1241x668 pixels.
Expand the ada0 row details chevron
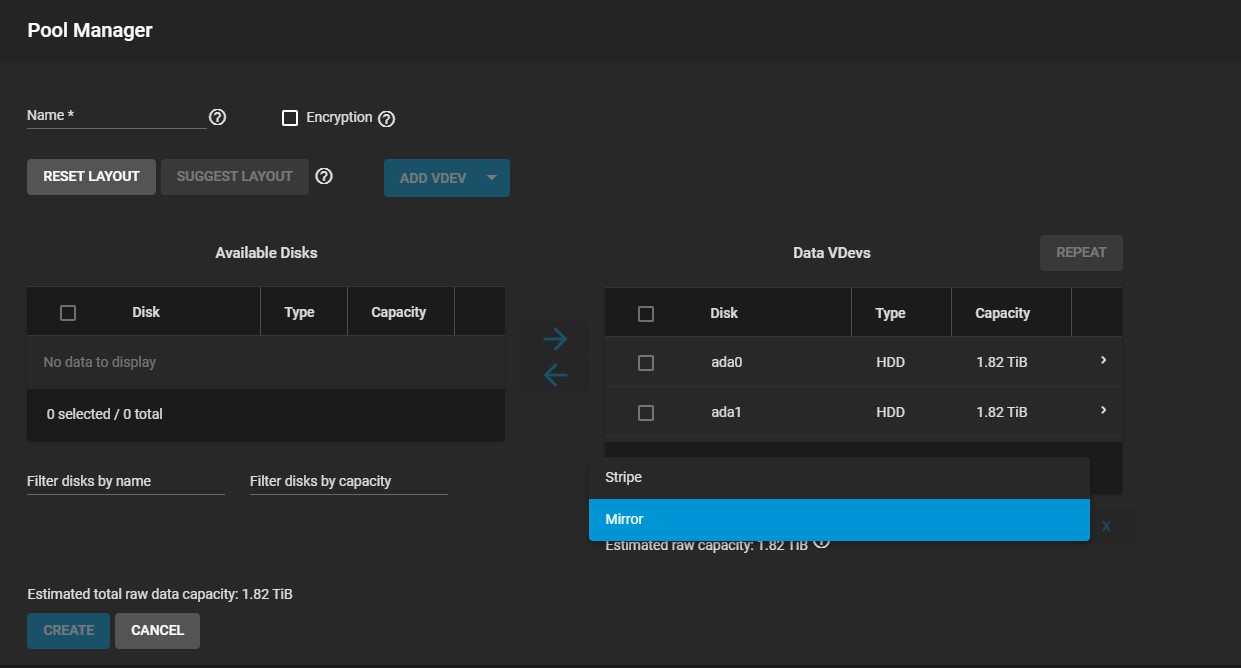coord(1103,360)
